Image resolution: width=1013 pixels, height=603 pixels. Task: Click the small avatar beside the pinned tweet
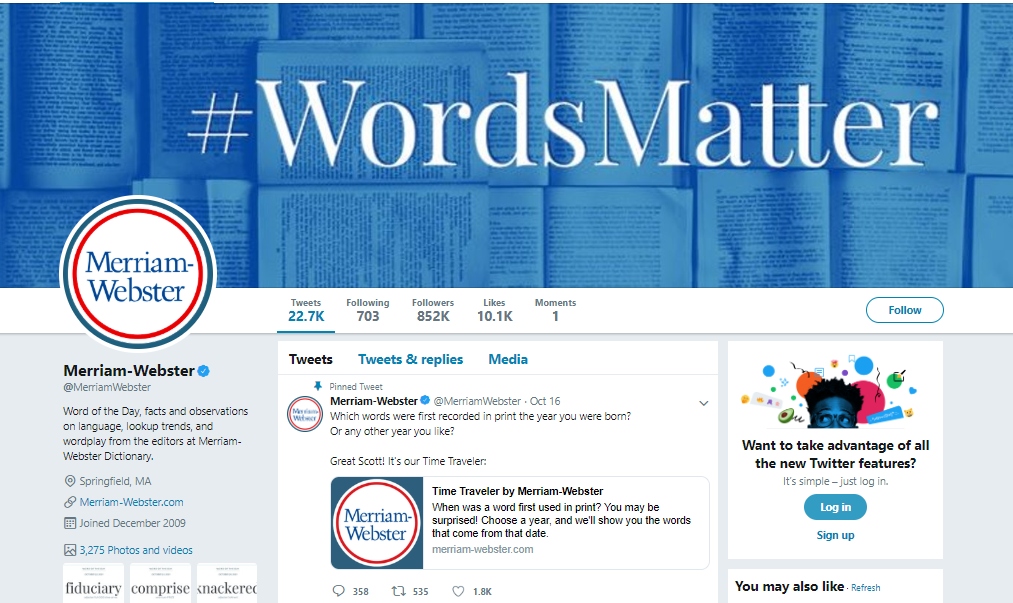pos(304,414)
